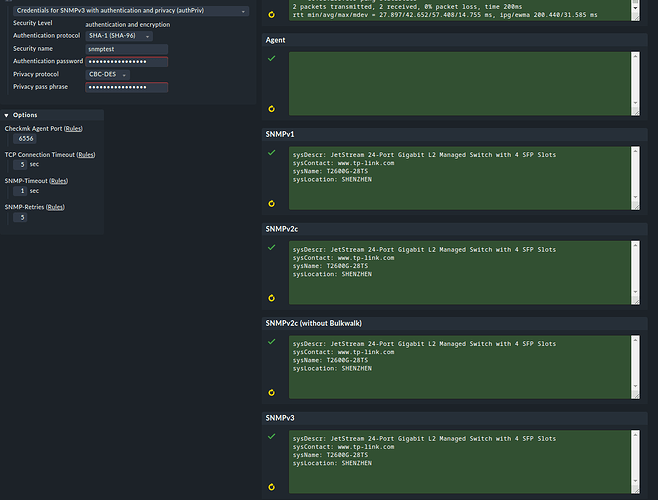Open Rules link for SNMP-Timeout

click(x=58, y=181)
